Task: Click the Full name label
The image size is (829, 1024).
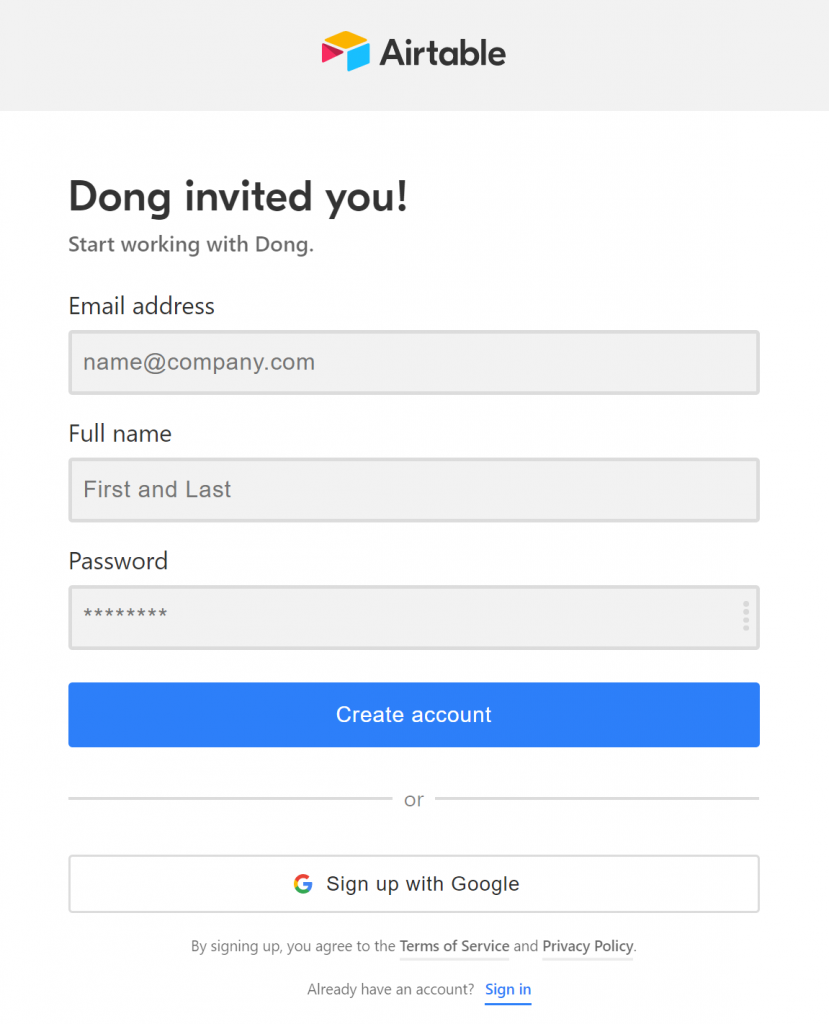Action: 120,434
